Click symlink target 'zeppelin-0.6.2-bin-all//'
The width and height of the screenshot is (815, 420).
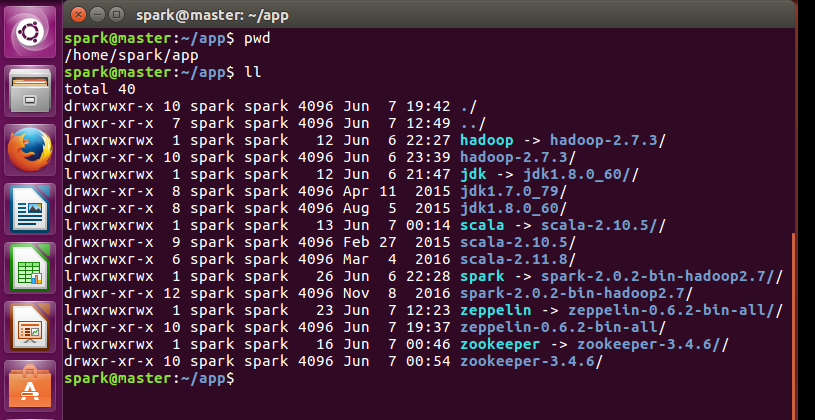(x=675, y=310)
